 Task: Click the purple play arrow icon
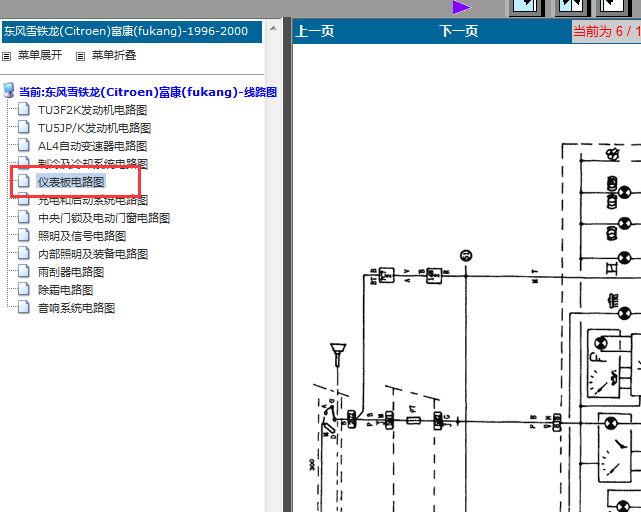[x=462, y=7]
